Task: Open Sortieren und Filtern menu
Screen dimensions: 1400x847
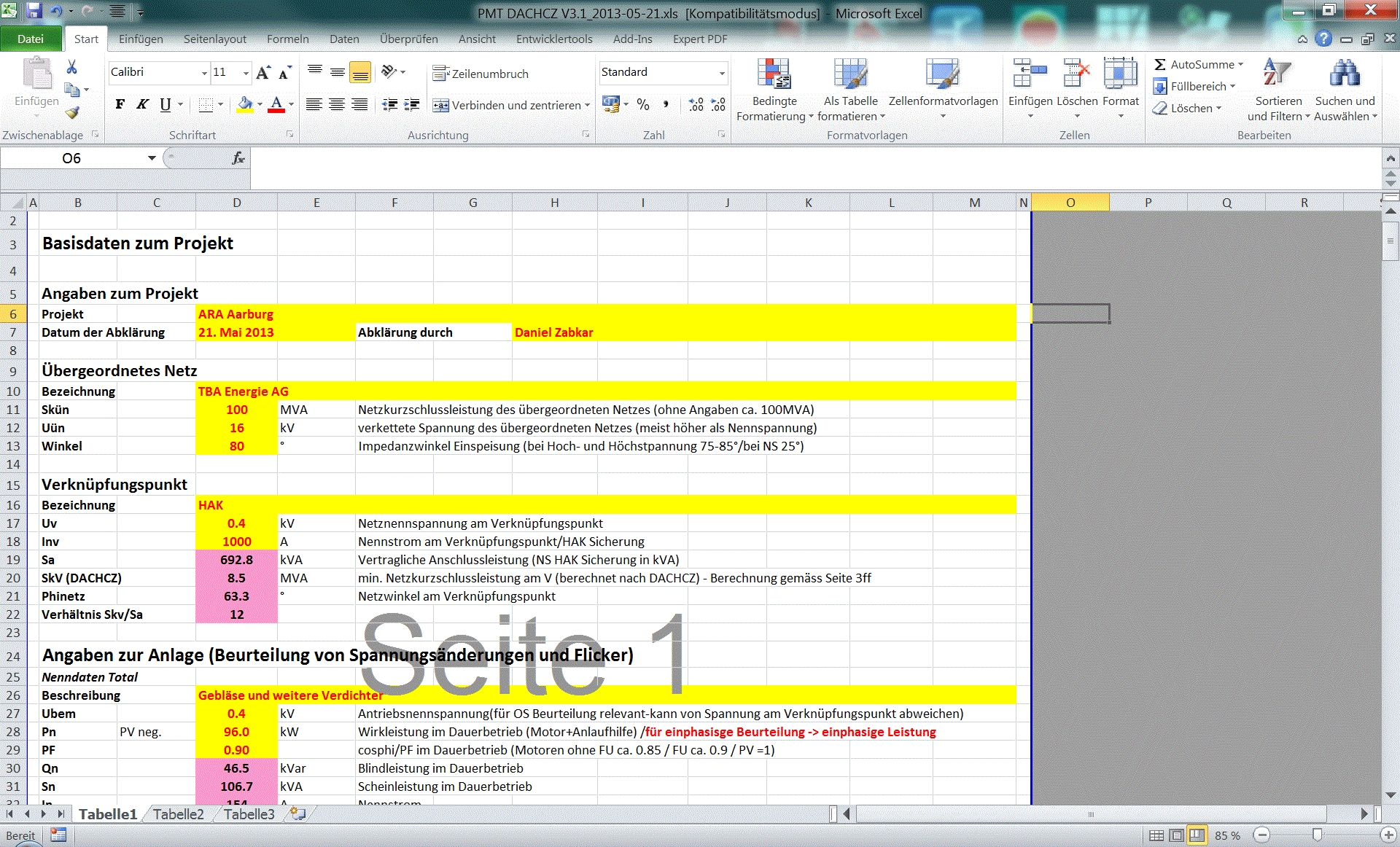Action: tap(1278, 90)
